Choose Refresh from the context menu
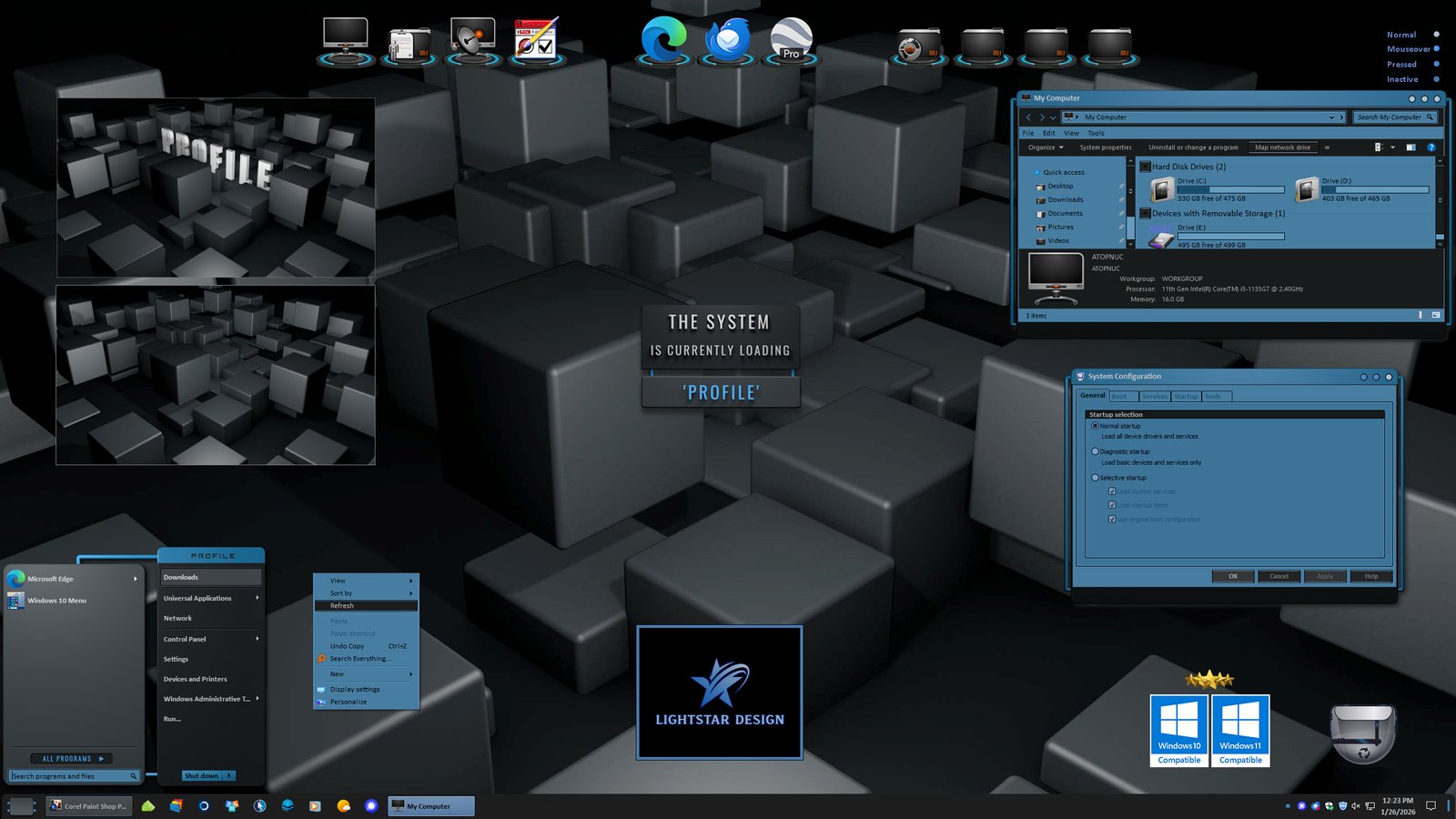The height and width of the screenshot is (819, 1456). pyautogui.click(x=365, y=605)
